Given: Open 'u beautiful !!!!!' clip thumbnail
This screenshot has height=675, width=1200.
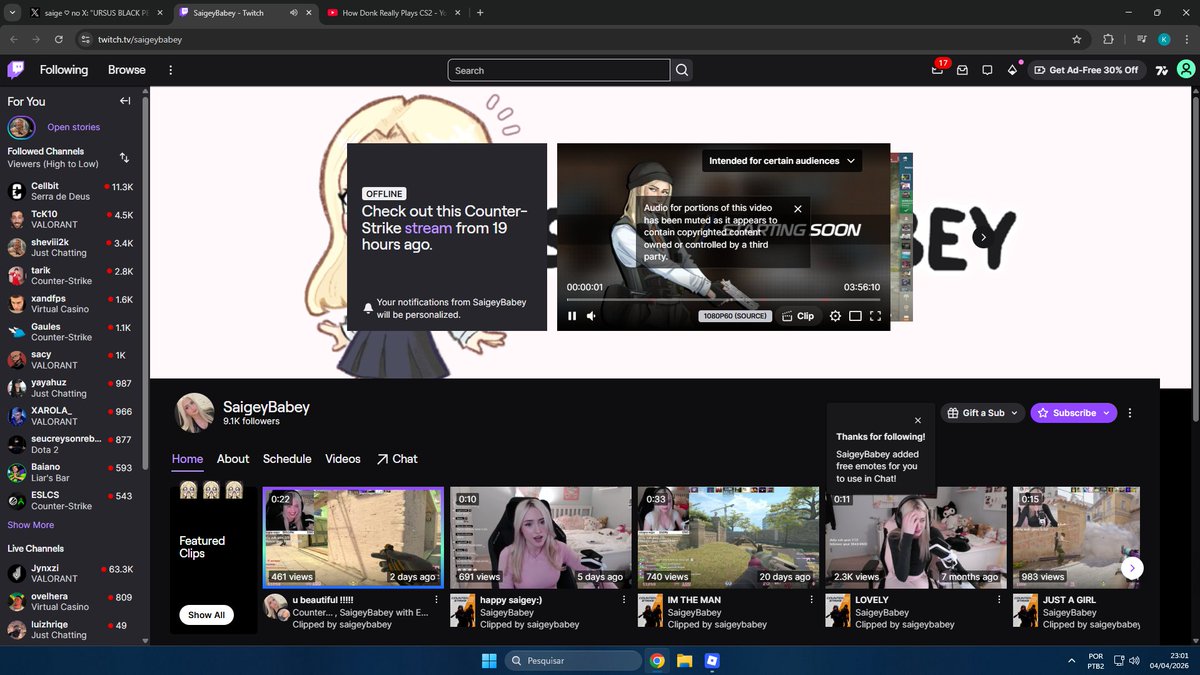Looking at the screenshot, I should pyautogui.click(x=353, y=538).
